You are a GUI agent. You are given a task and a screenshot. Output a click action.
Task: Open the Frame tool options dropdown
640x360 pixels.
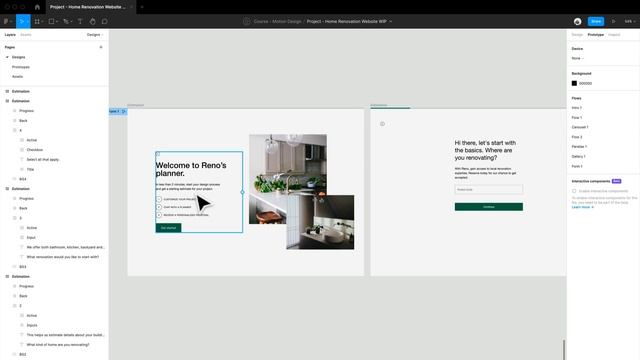point(42,21)
